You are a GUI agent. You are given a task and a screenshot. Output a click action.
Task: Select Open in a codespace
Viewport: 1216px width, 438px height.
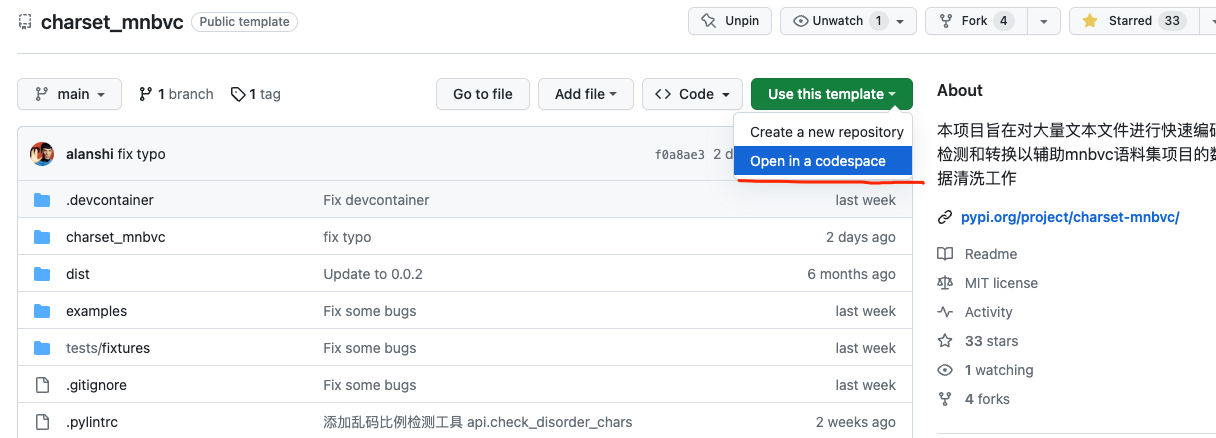(823, 161)
